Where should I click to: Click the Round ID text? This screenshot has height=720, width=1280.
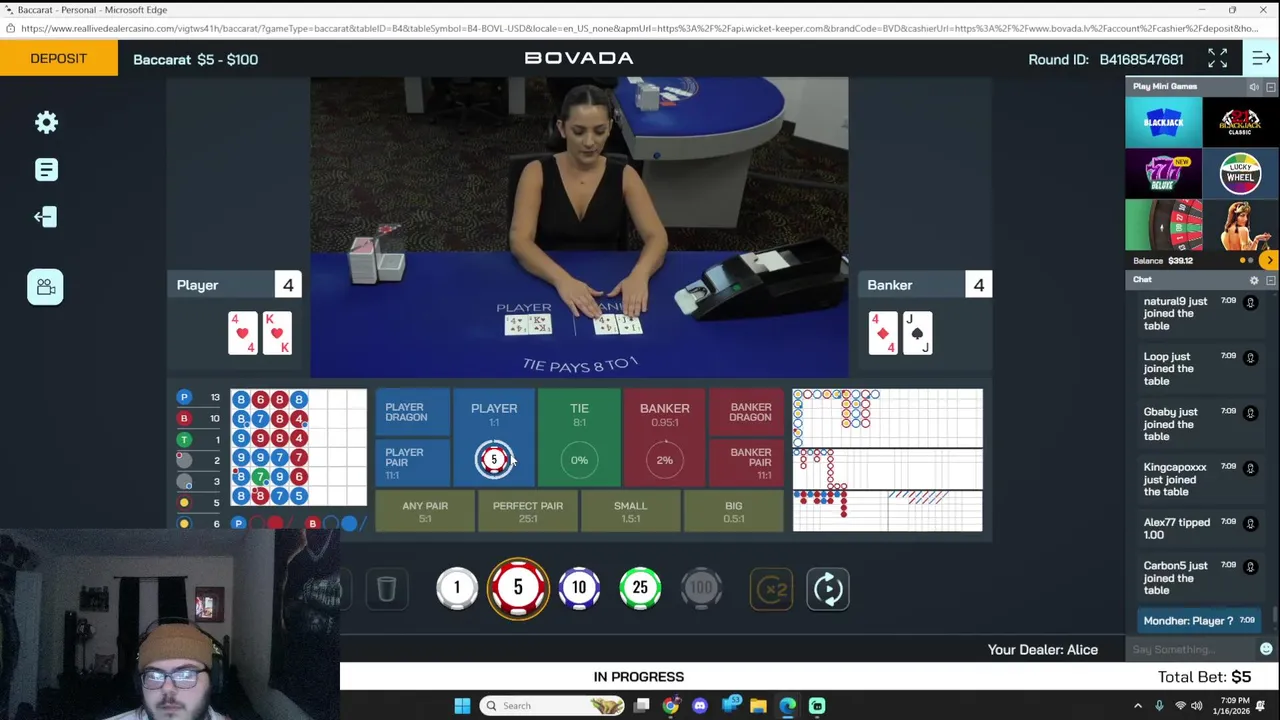click(1106, 60)
